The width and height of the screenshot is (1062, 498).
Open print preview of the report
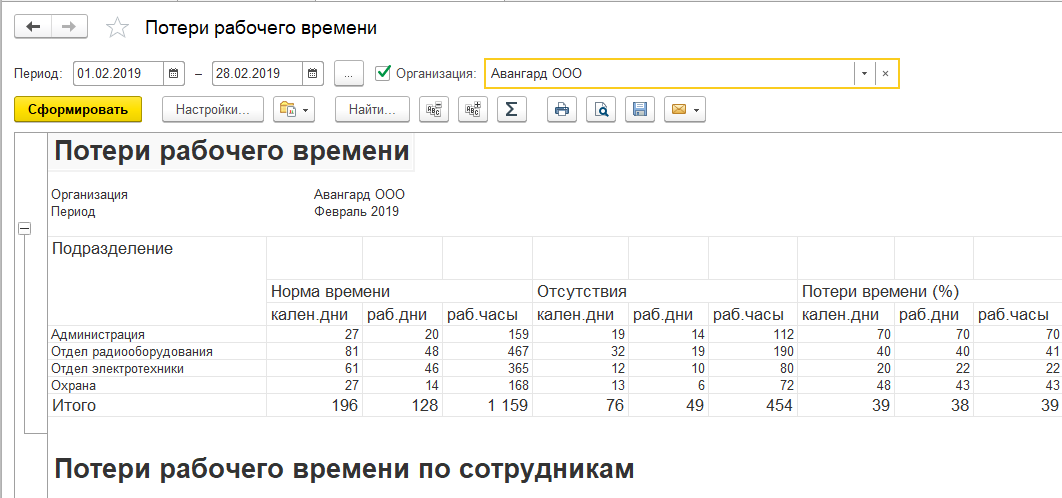click(601, 109)
